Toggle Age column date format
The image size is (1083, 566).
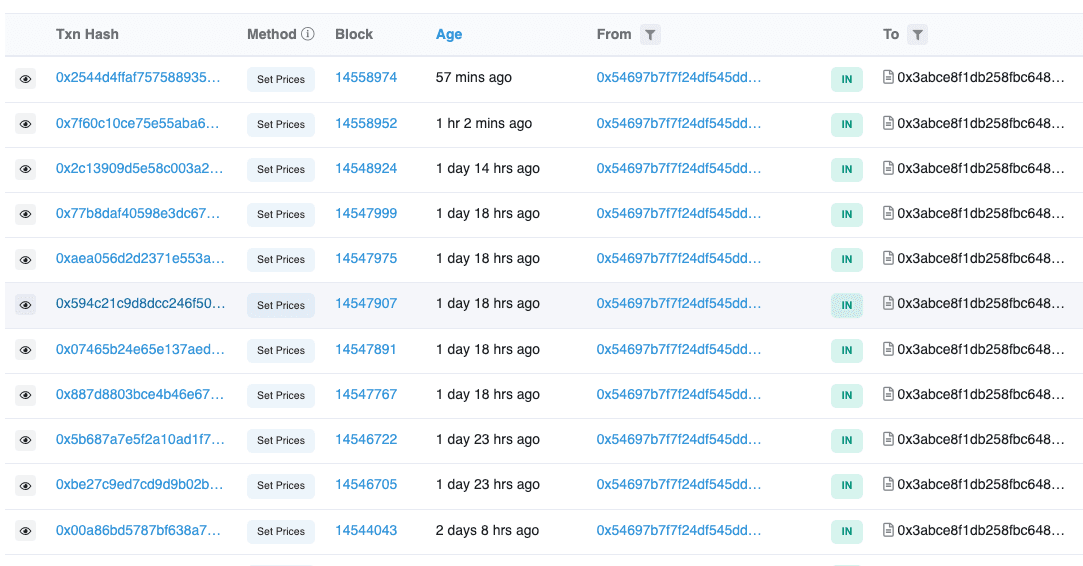pos(449,34)
